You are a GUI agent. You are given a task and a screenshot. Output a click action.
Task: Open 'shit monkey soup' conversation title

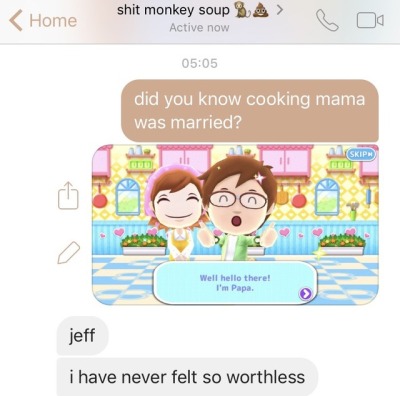click(173, 10)
